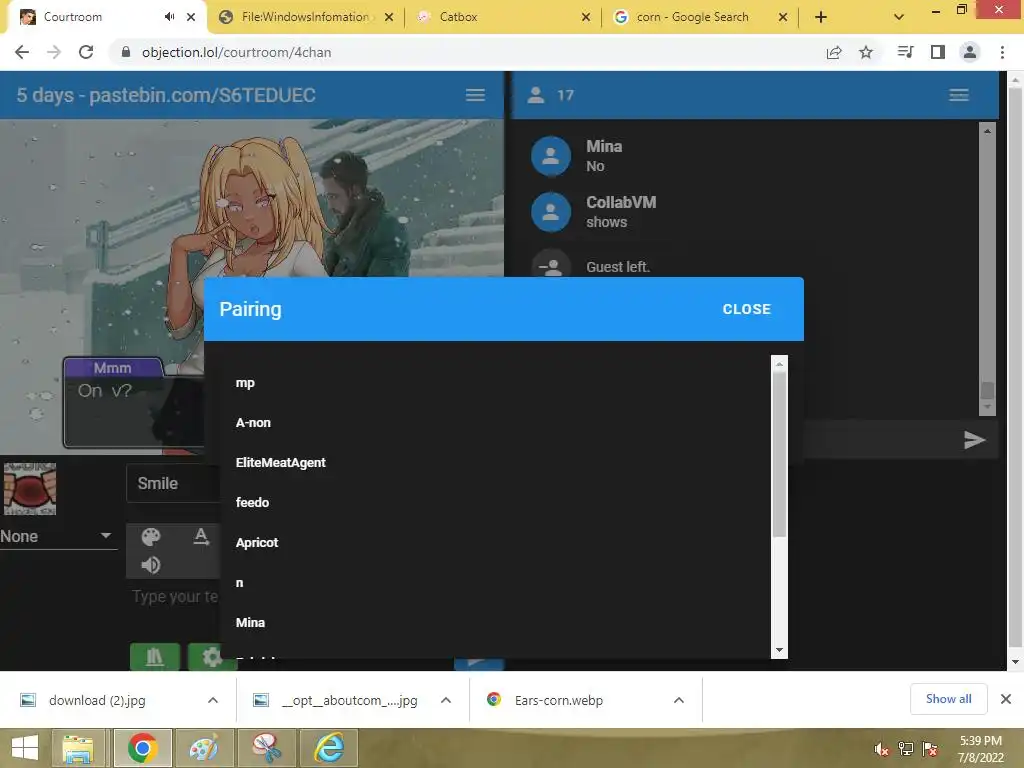Expand options for download (2).jpg
The image size is (1024, 768).
tap(213, 700)
